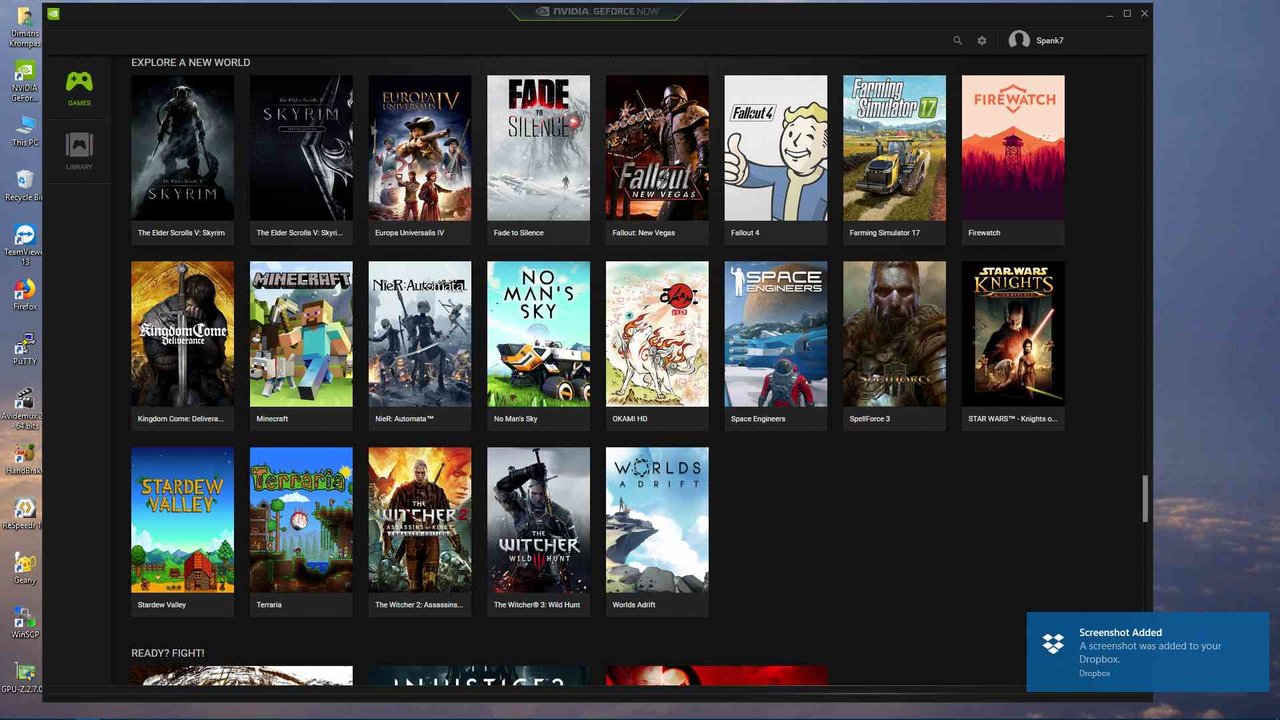Click the Spank7 username label

(1050, 41)
